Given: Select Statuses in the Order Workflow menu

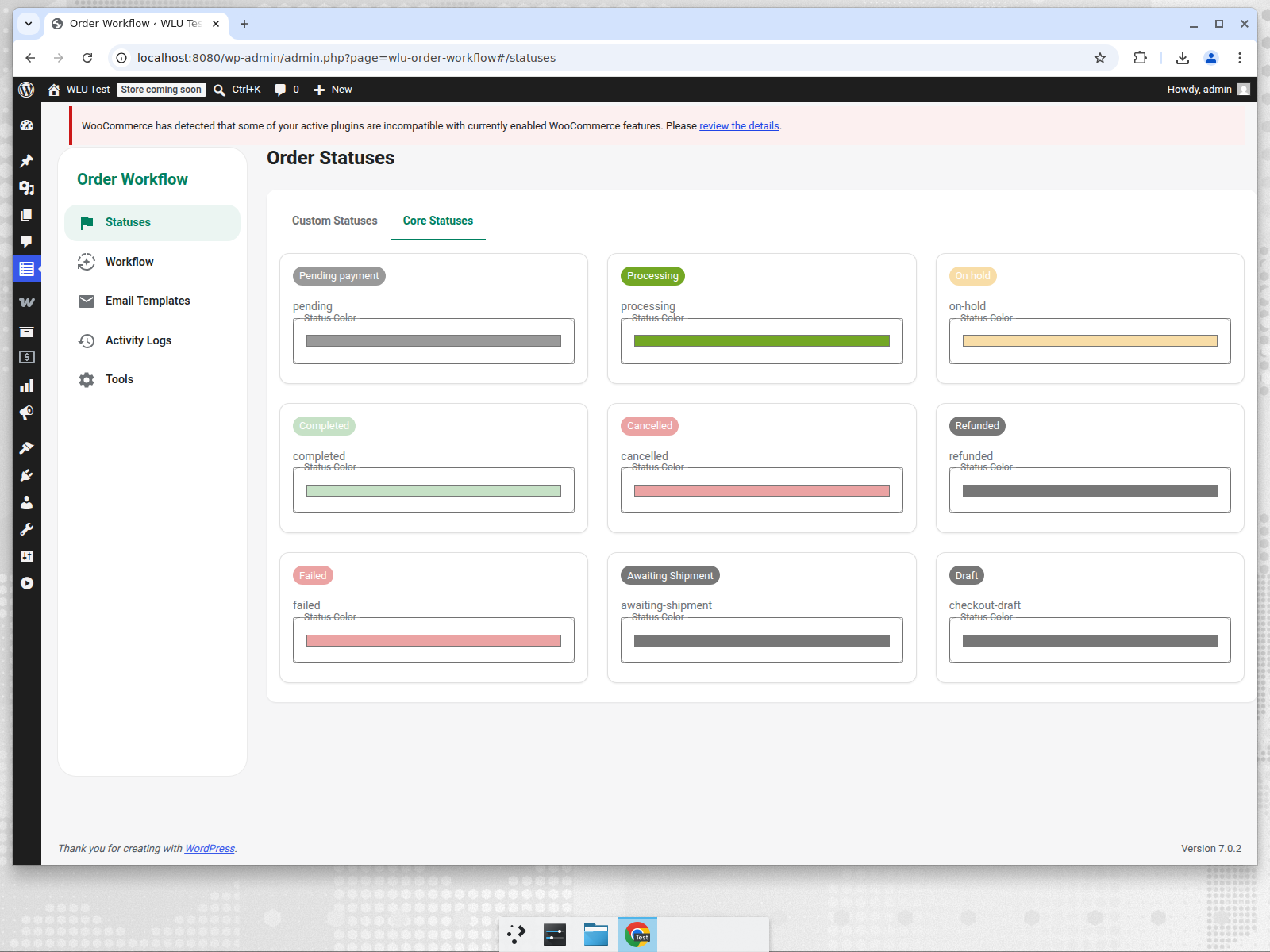Looking at the screenshot, I should click(x=152, y=222).
